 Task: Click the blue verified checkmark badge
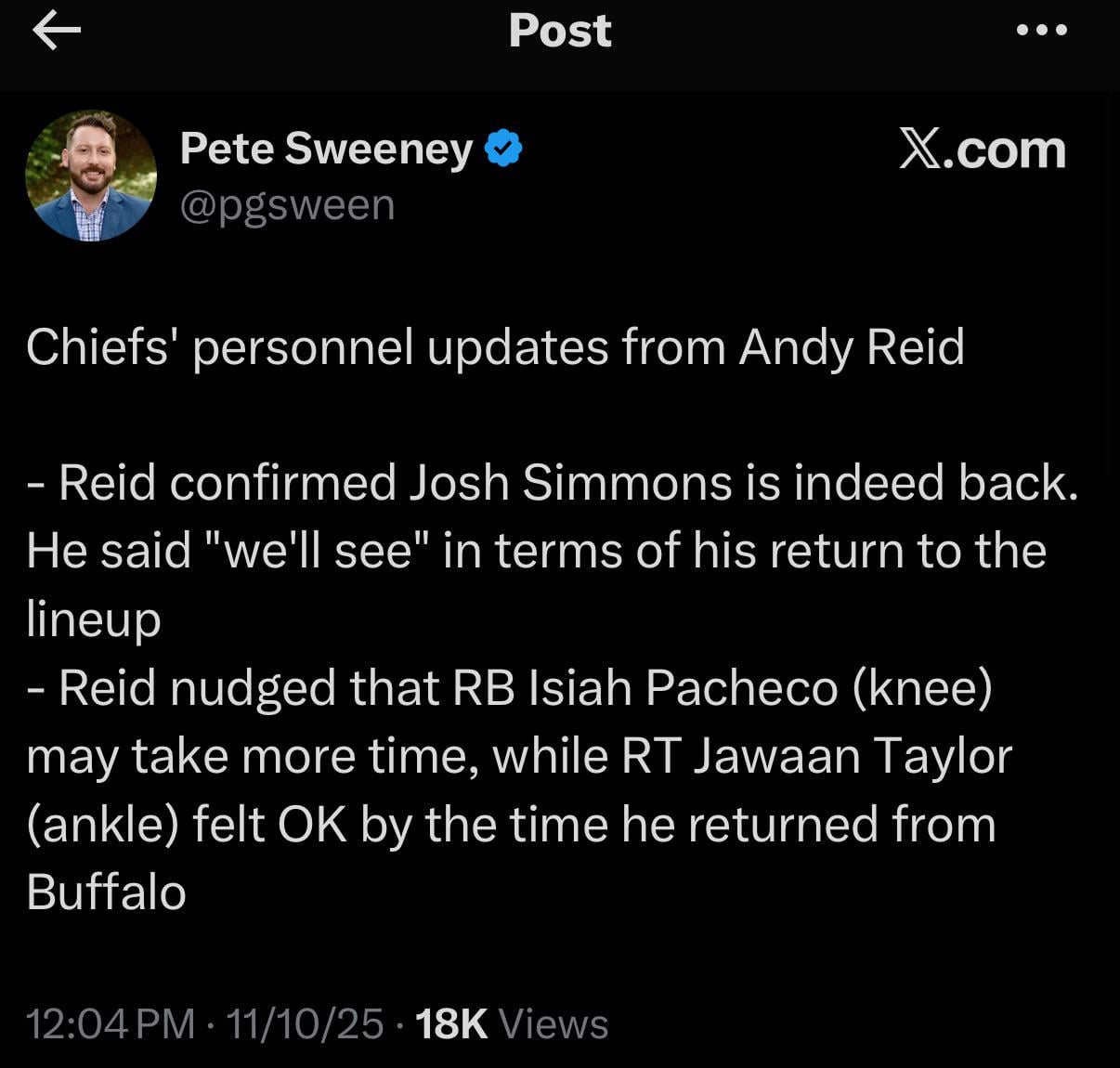pos(503,149)
